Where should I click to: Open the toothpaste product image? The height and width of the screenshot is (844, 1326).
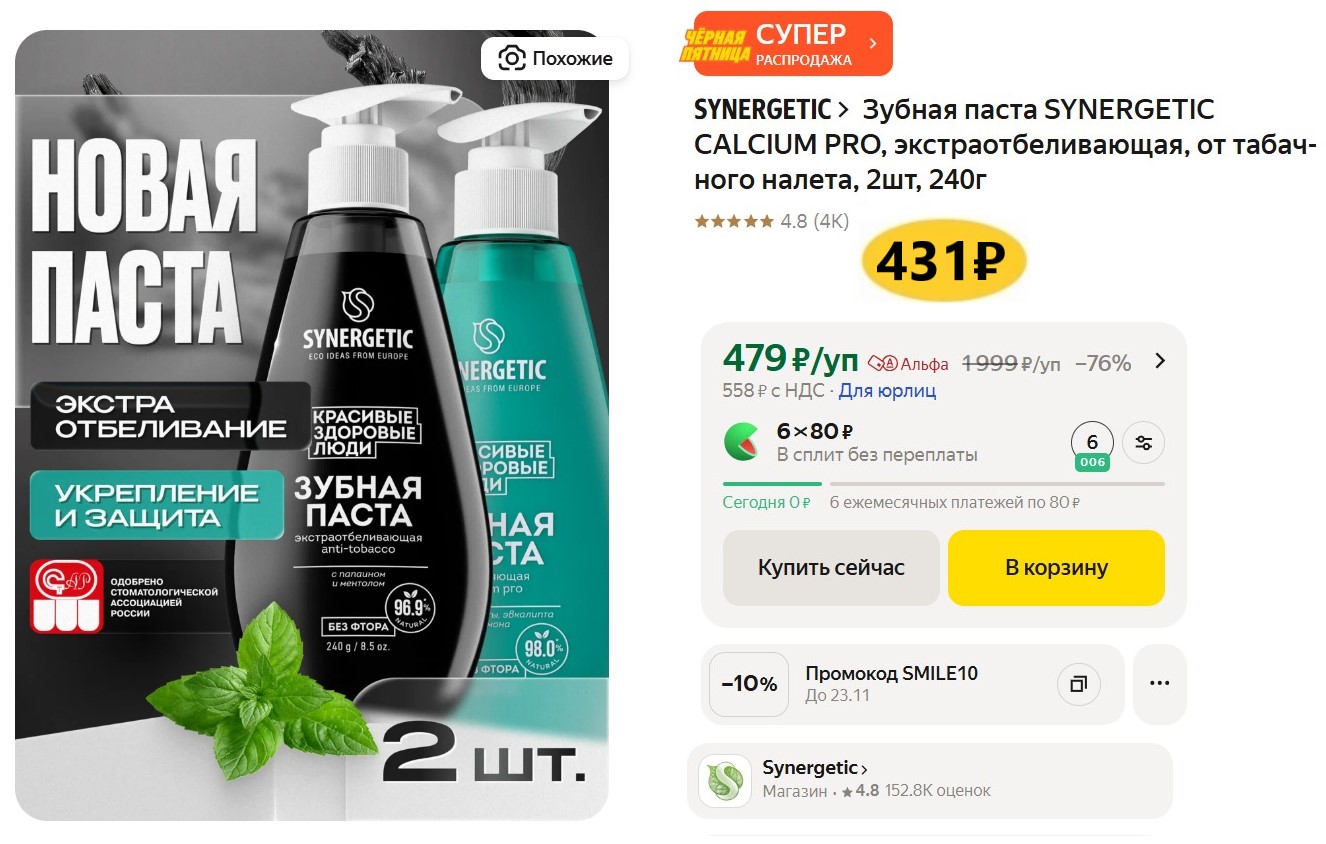click(x=312, y=425)
